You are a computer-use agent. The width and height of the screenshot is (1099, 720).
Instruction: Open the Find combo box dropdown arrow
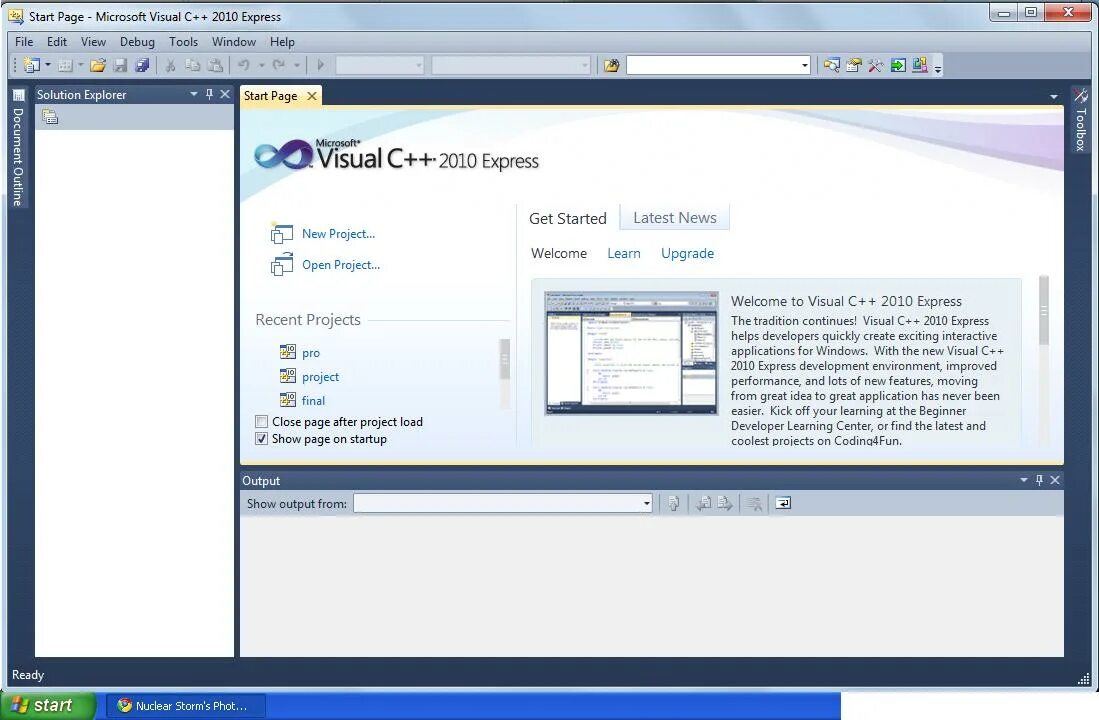point(805,65)
